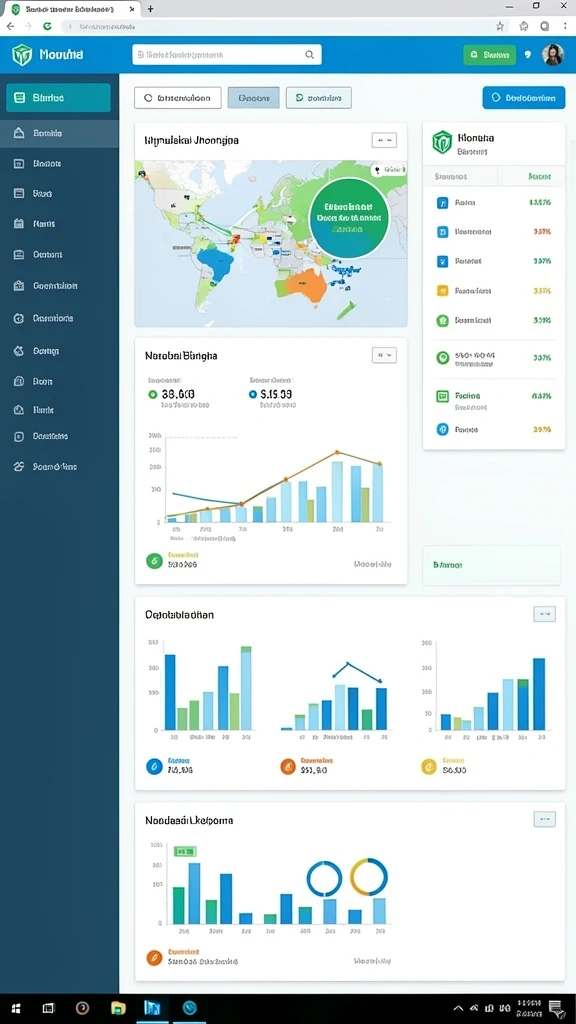
Task: Click the yellow round icon under the right bar chart
Action: point(429,767)
